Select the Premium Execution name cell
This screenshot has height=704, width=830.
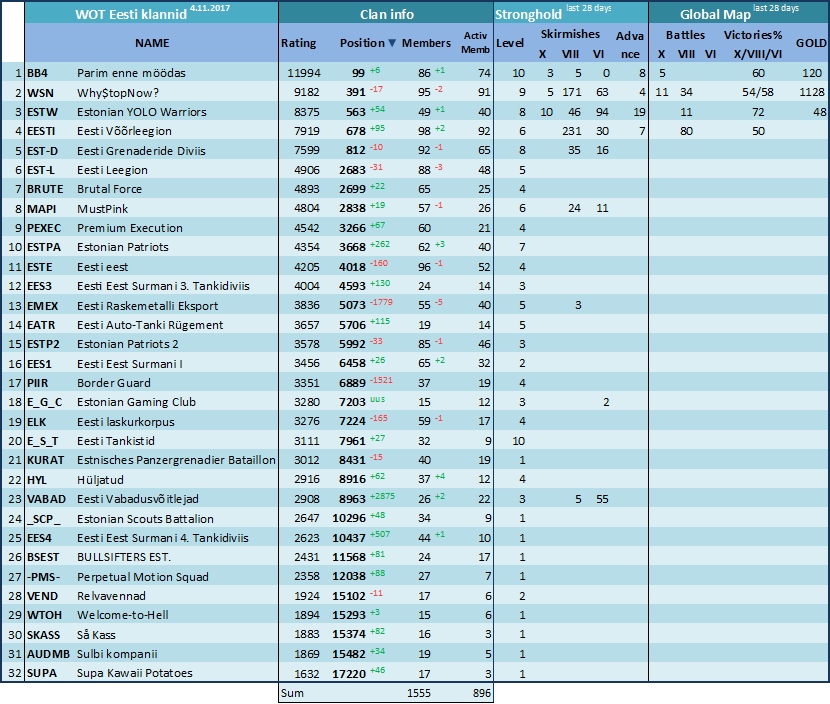(x=130, y=228)
